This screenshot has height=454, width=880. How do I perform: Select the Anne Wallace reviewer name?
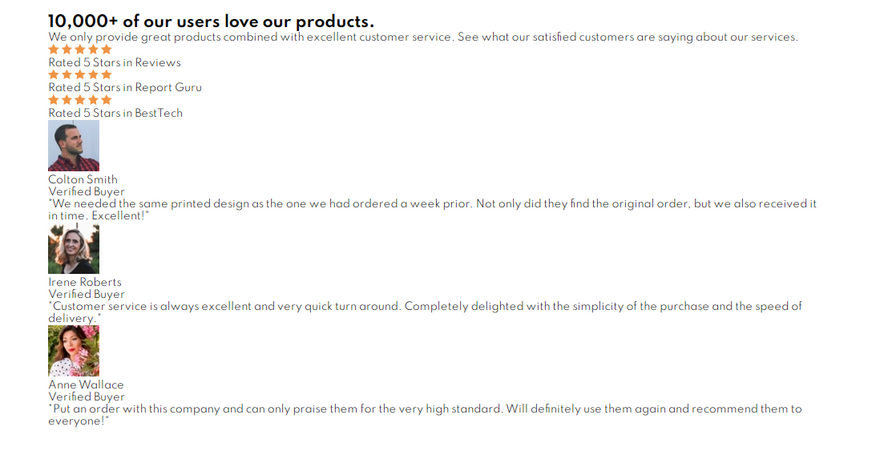click(86, 385)
